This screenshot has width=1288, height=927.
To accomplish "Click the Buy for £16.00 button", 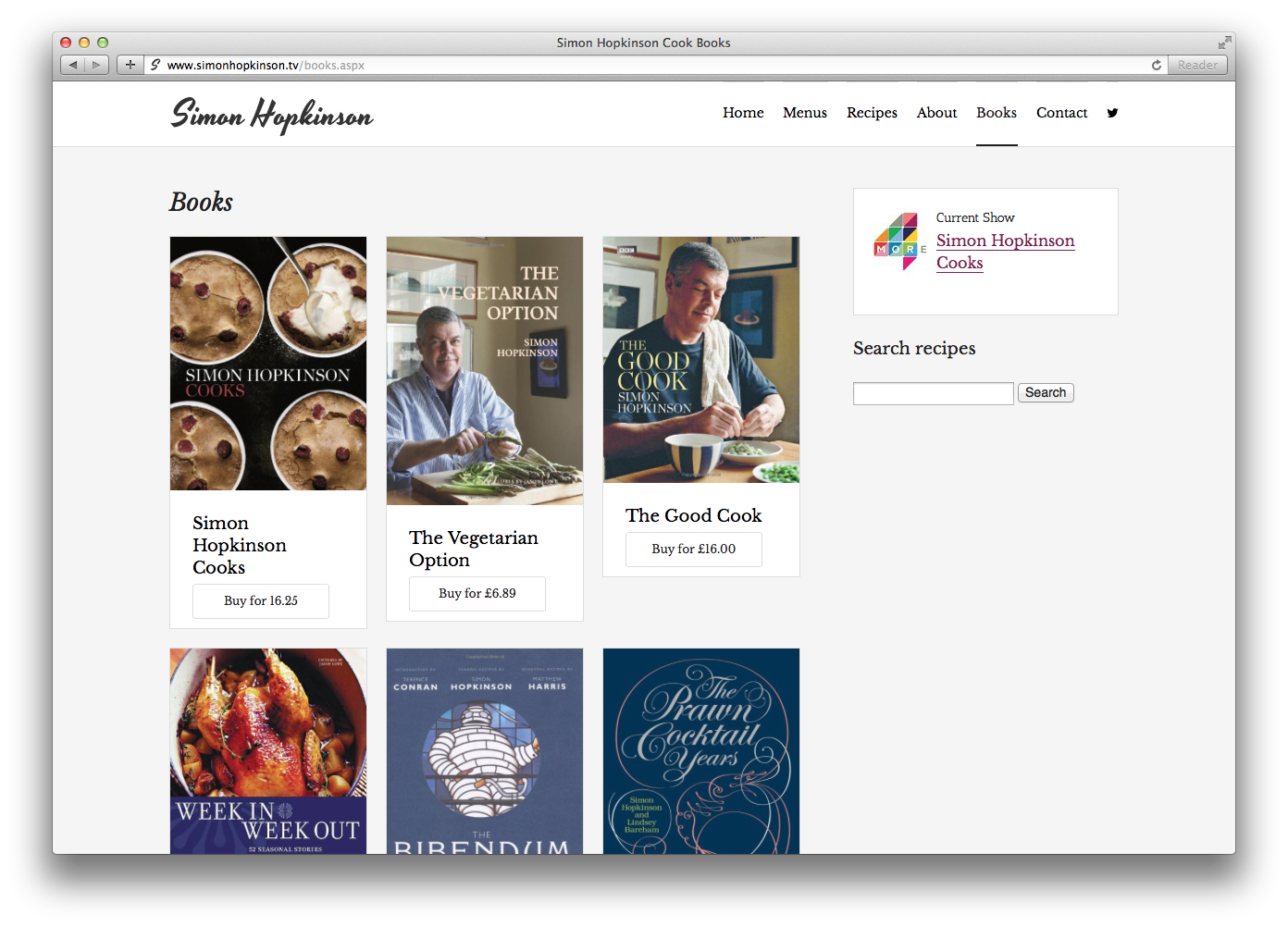I will tap(694, 550).
